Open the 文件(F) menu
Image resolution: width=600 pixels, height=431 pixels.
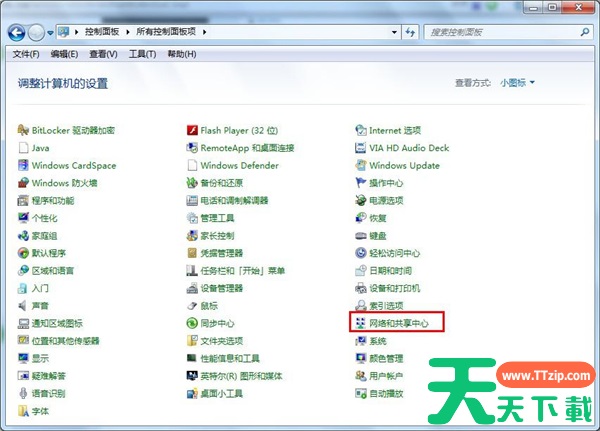[x=26, y=54]
